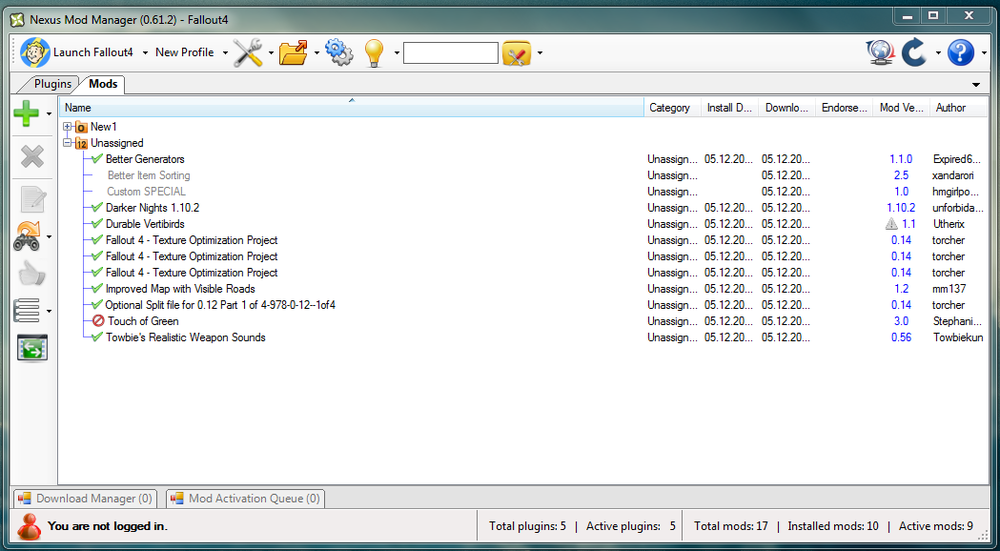Toggle the checkmark beside Durable Vertibirds
Screen dimensions: 1000x551
tap(97, 224)
